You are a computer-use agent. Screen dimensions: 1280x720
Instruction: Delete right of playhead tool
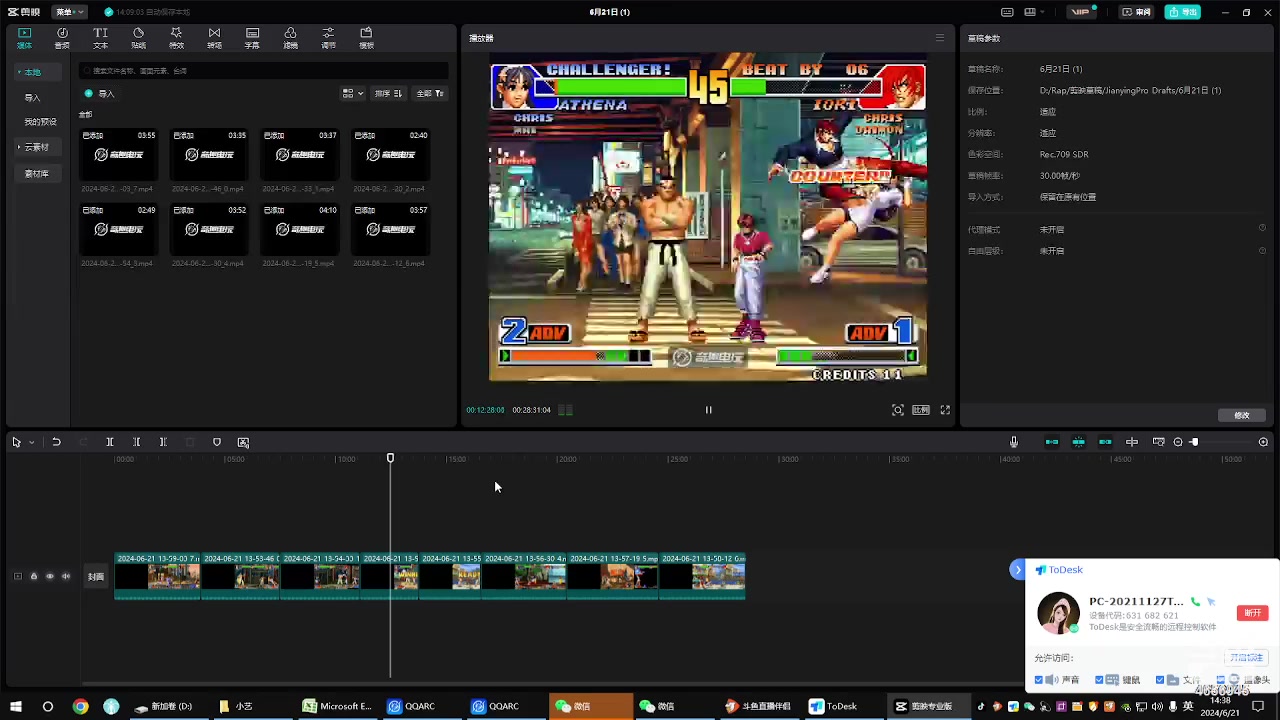[163, 442]
